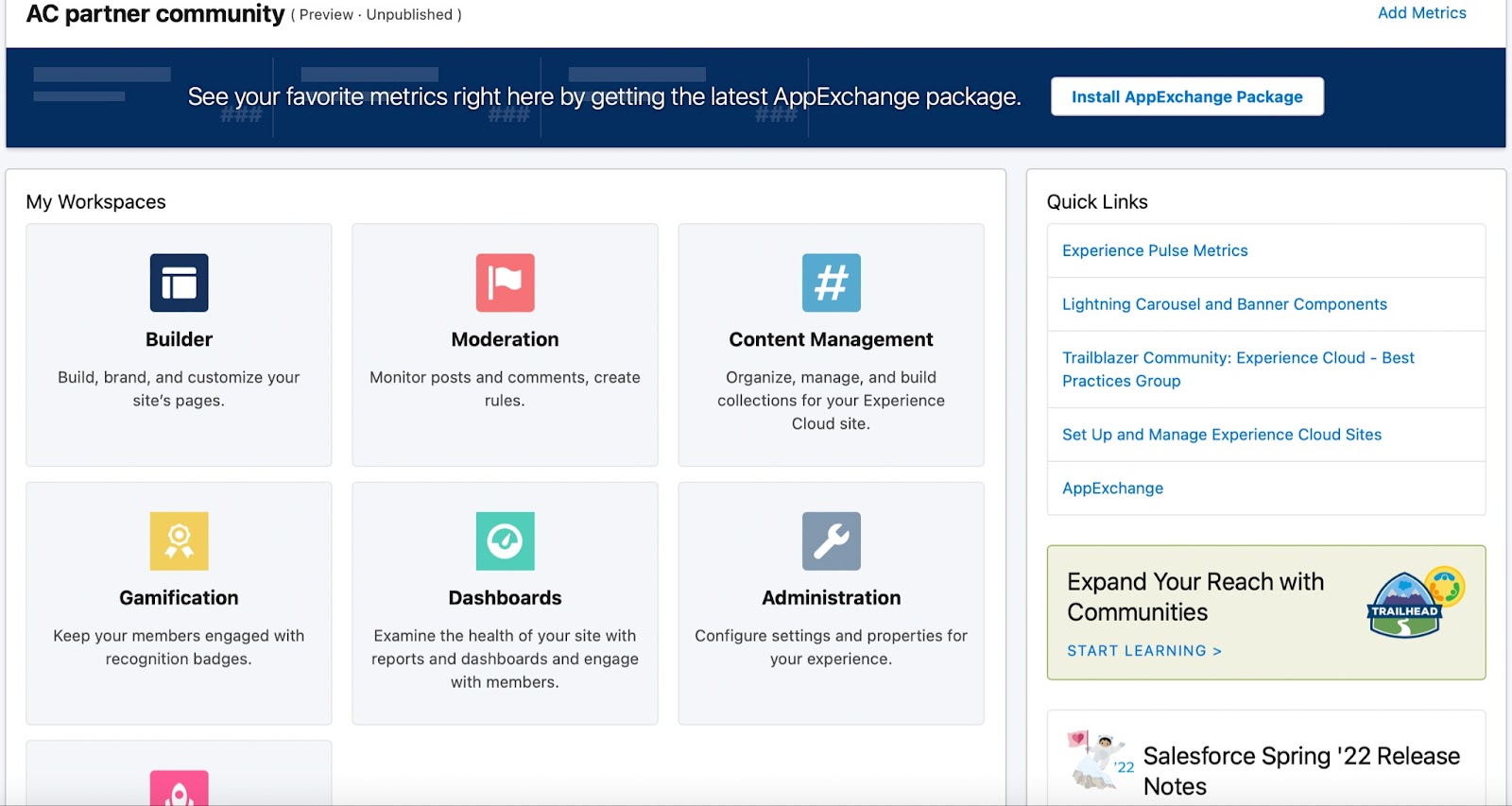1512x806 pixels.
Task: Click the pink rocket workspace icon
Action: click(x=179, y=789)
